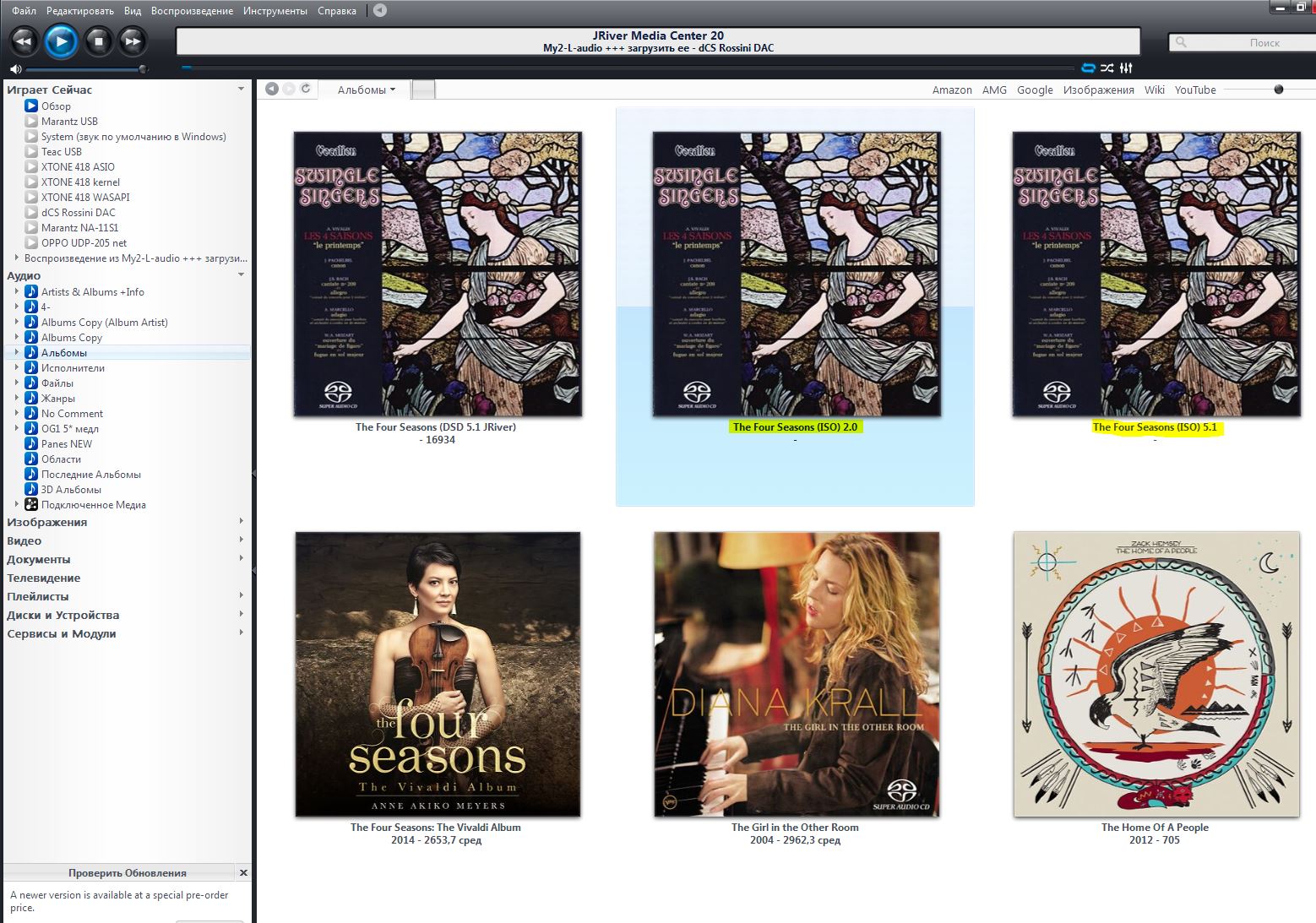Open the Воспроизведение menu
Viewport: 1316px width, 923px height.
tap(192, 11)
